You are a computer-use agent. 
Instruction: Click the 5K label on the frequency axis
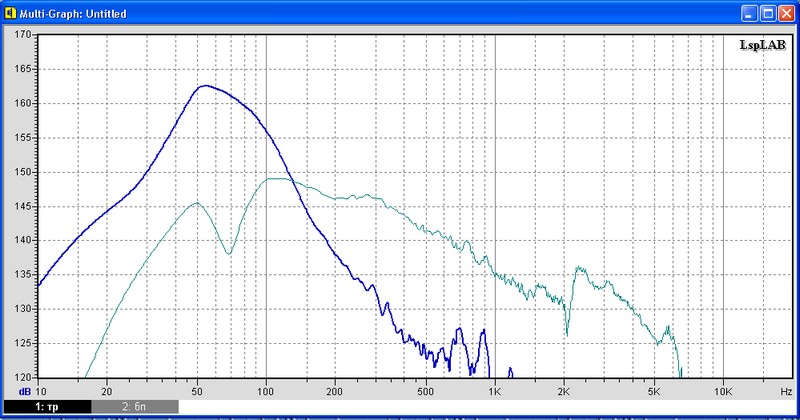(654, 392)
